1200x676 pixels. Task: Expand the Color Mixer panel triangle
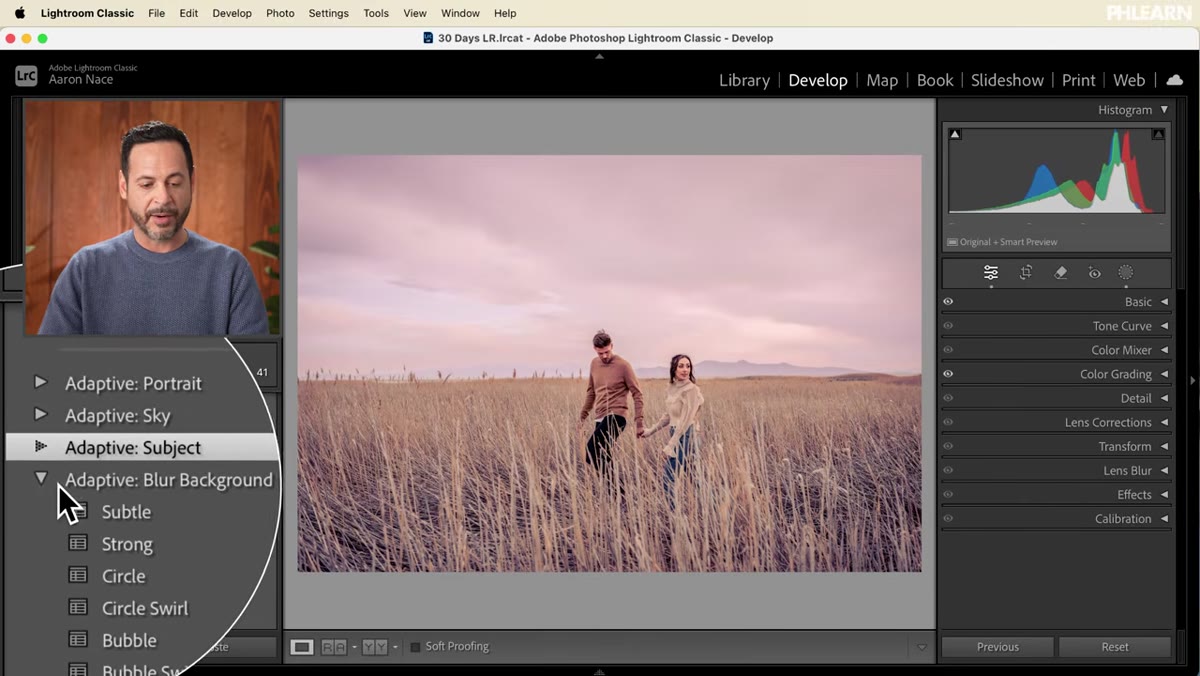point(1164,350)
